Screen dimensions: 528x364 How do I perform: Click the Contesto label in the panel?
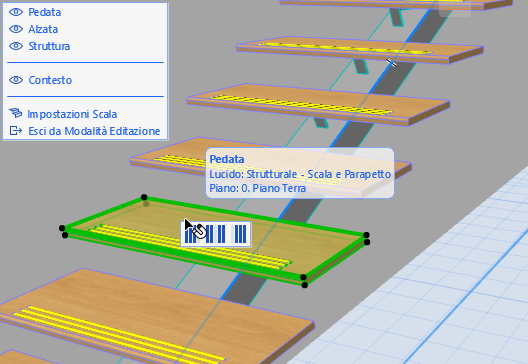coord(50,80)
